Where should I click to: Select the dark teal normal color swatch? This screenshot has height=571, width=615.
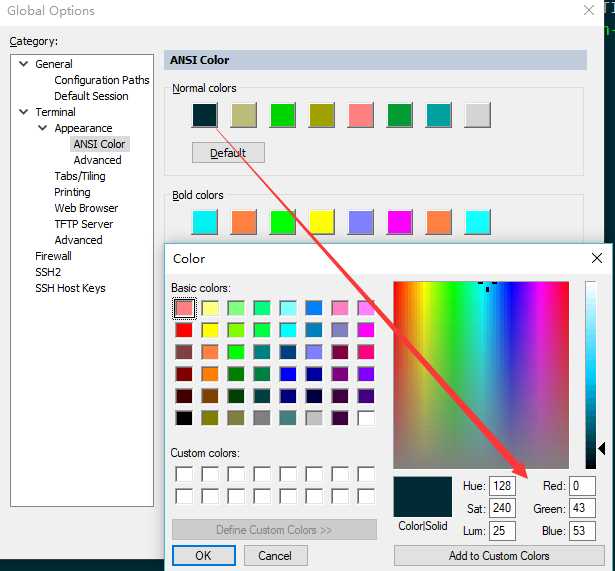click(x=205, y=115)
